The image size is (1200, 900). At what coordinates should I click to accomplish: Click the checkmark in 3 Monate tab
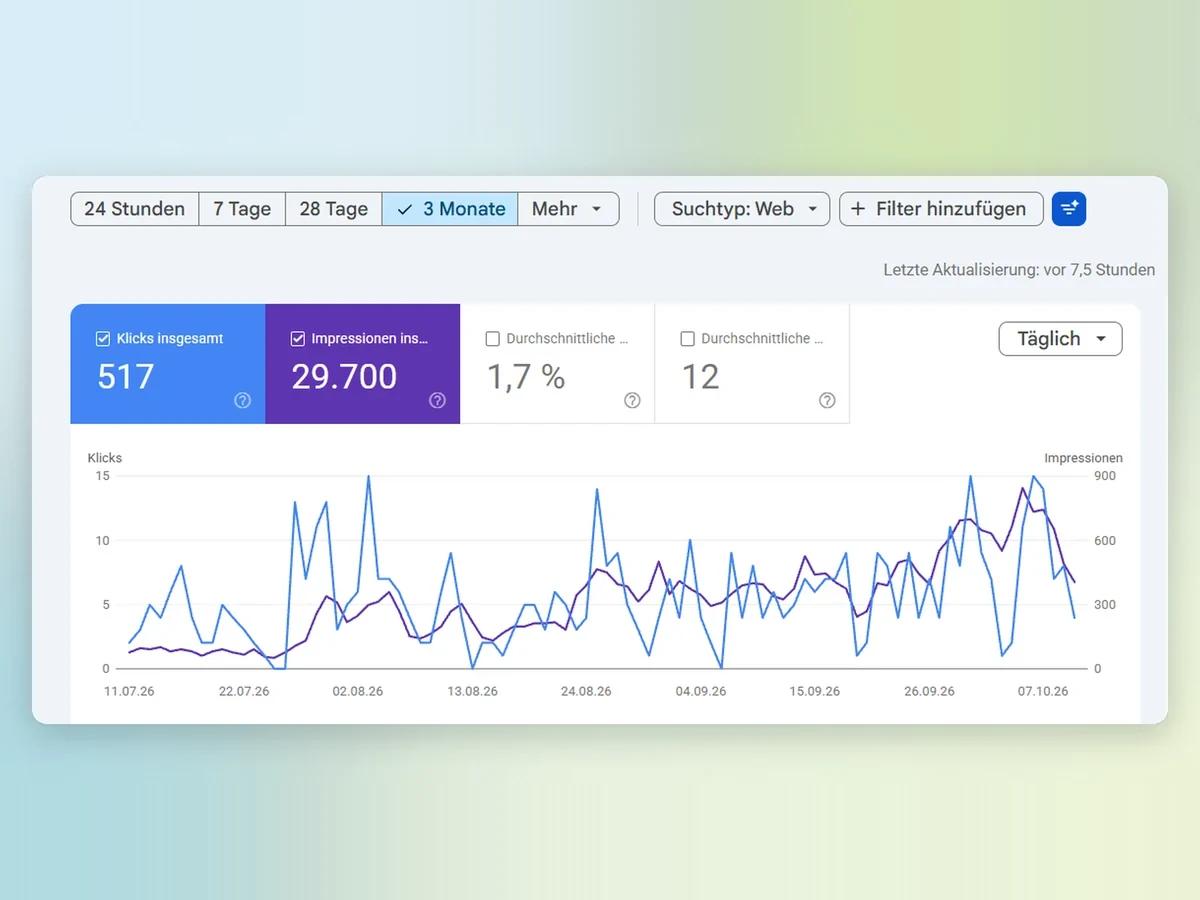coord(404,209)
